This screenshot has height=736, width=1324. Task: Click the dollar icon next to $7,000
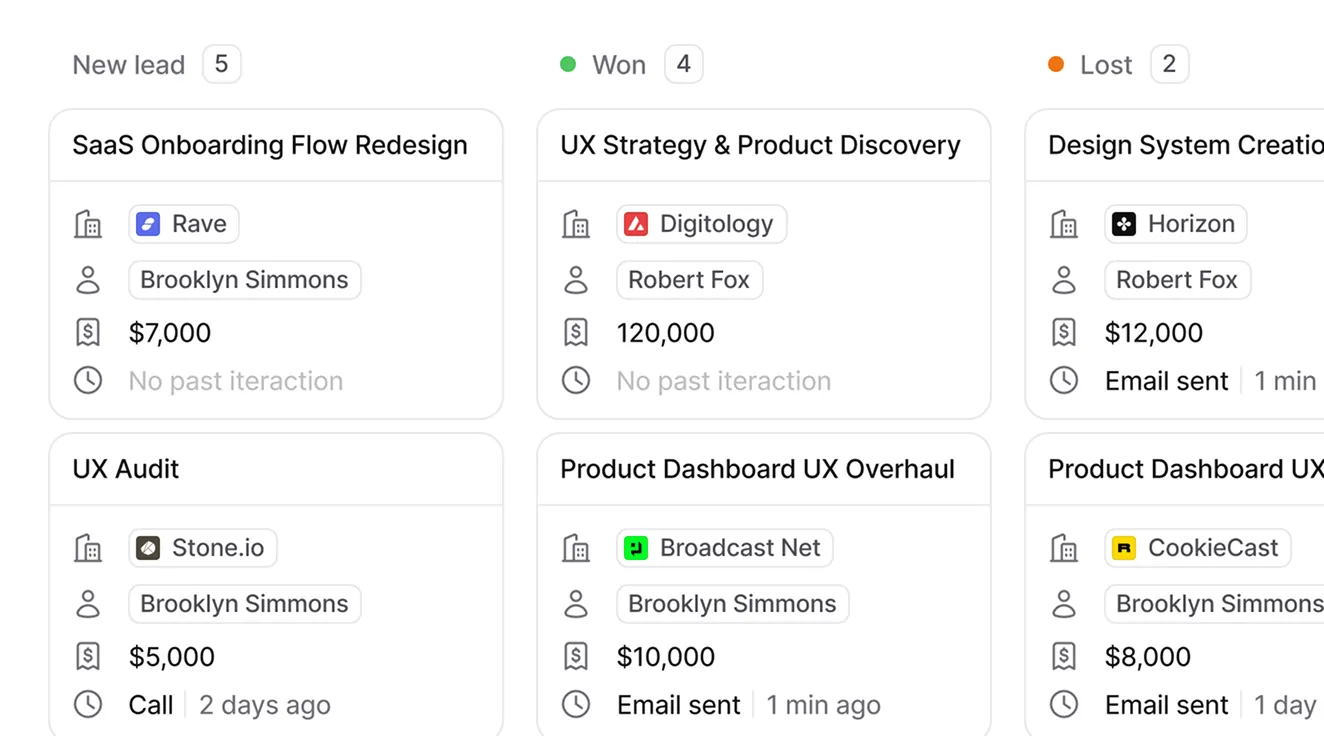[88, 331]
